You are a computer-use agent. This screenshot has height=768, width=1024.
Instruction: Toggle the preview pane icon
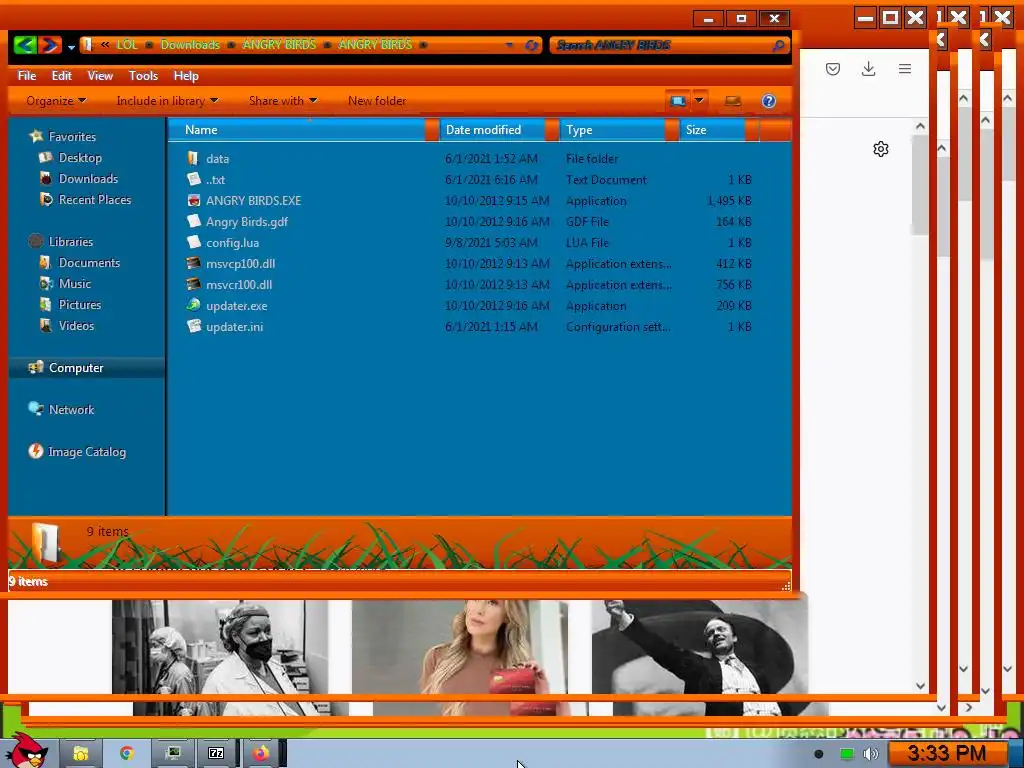click(x=733, y=101)
